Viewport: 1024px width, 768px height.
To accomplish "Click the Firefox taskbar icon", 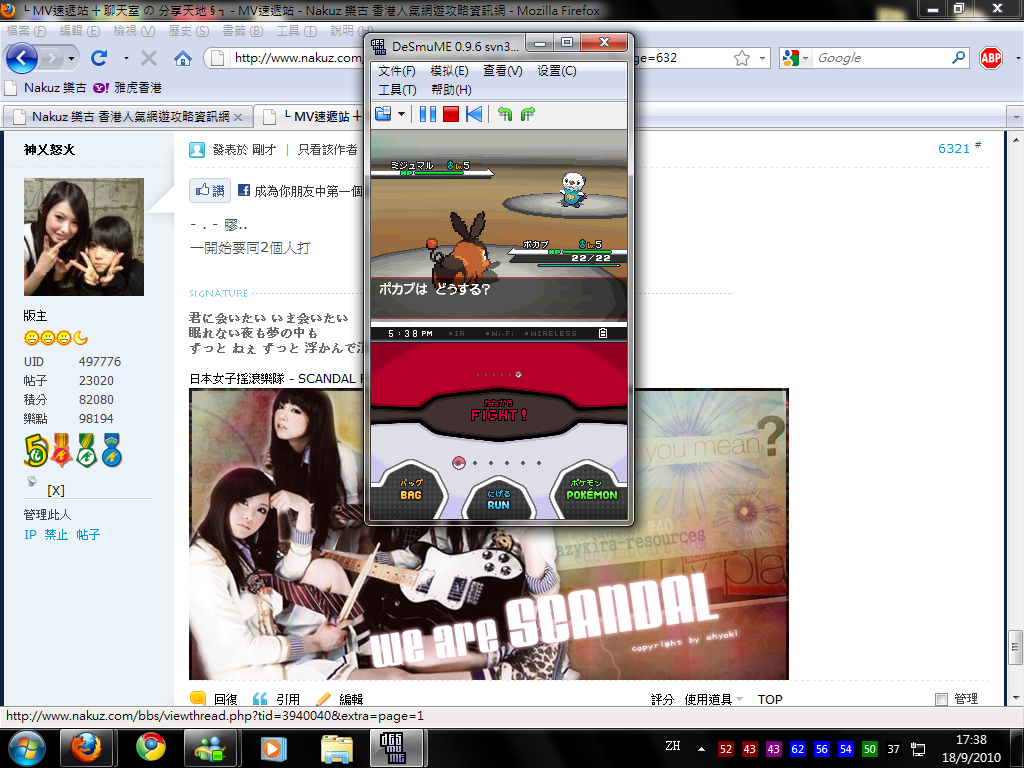I will [87, 748].
